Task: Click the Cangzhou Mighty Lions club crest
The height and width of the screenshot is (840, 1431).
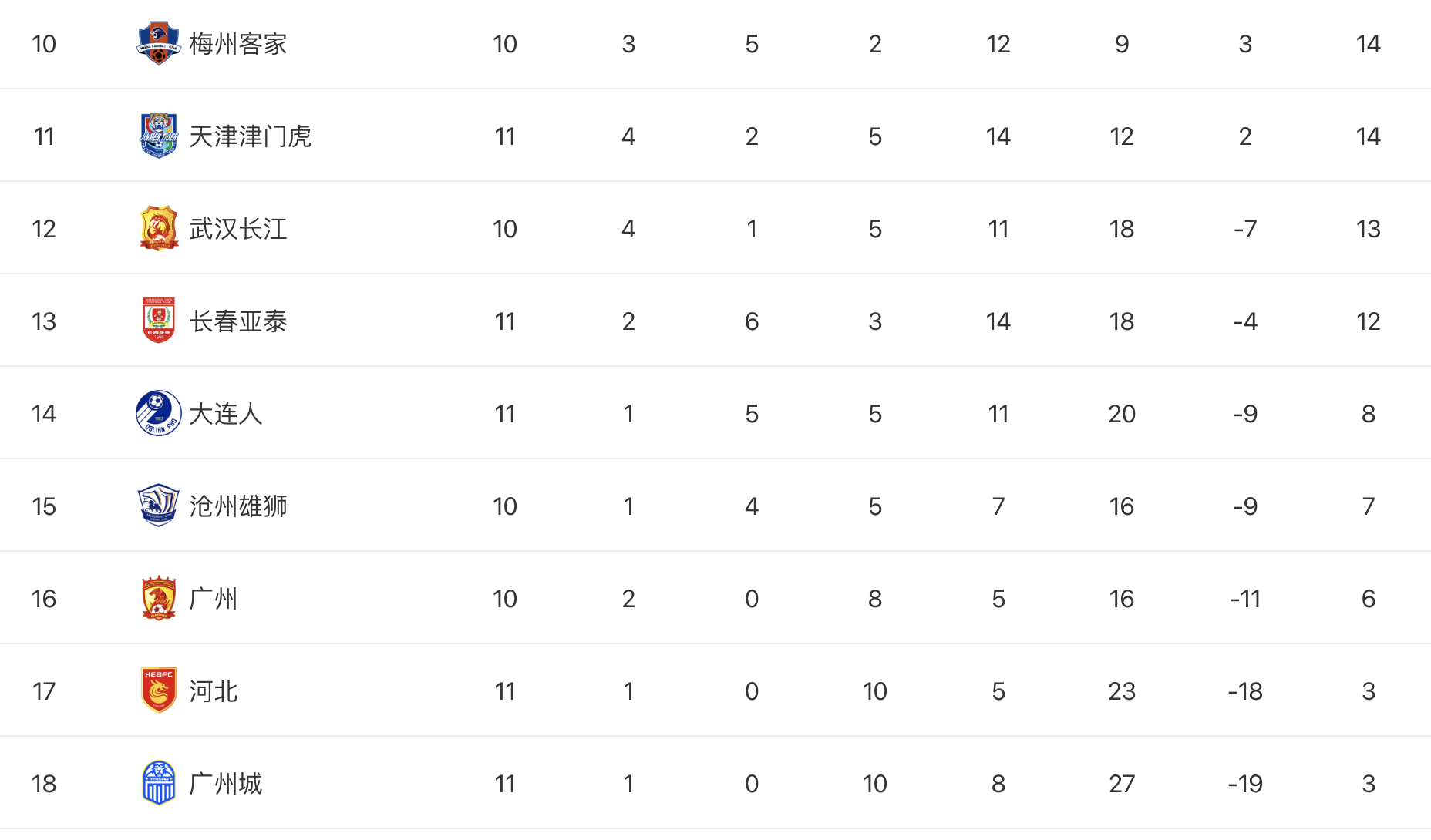Action: pos(159,506)
